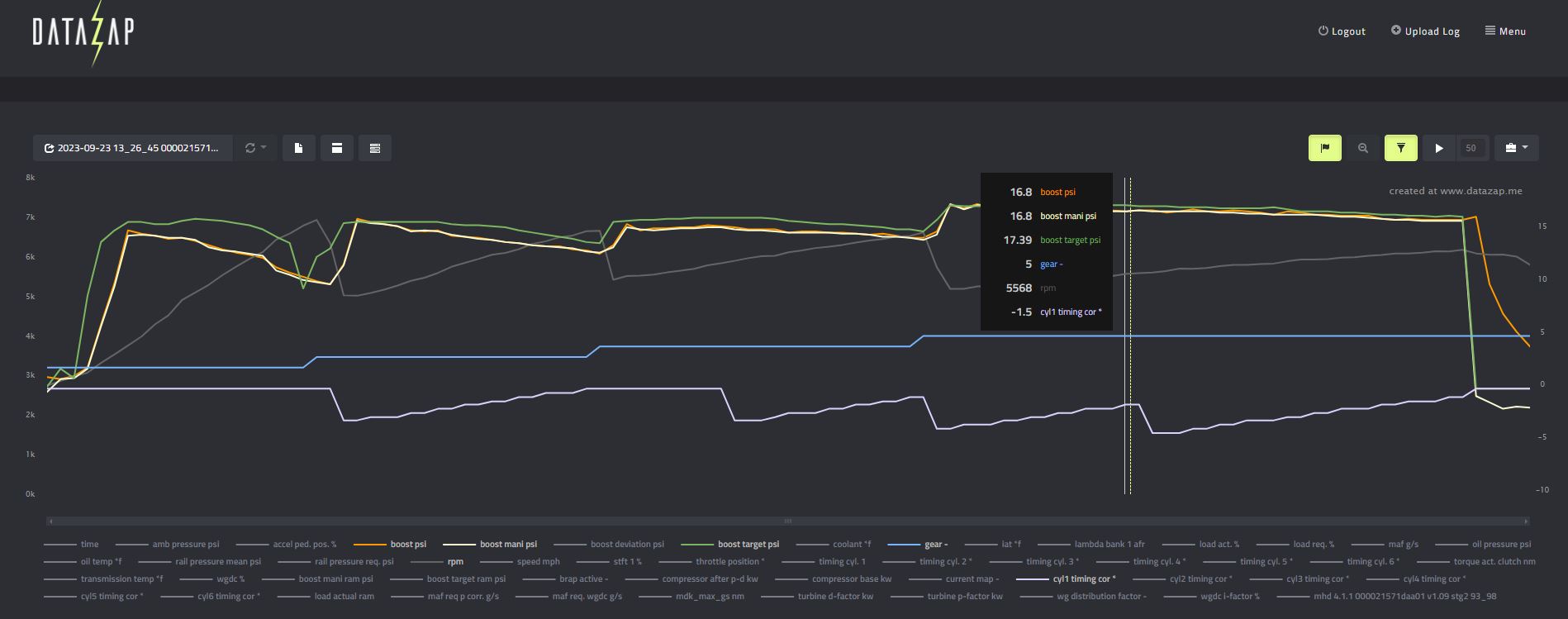
Task: Click the playback speed field showing 50
Action: 1471,148
